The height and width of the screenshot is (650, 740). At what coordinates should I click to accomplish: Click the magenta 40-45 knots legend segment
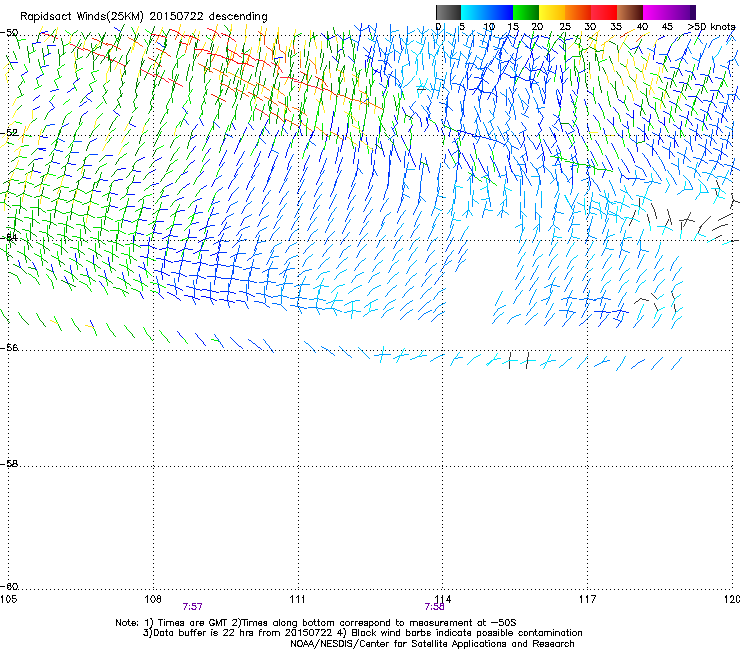click(x=656, y=12)
